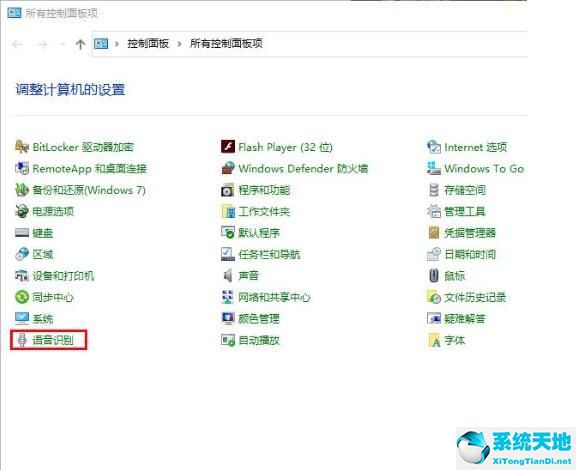This screenshot has width=576, height=470.
Task: Click the fonts letter A icon
Action: point(434,340)
